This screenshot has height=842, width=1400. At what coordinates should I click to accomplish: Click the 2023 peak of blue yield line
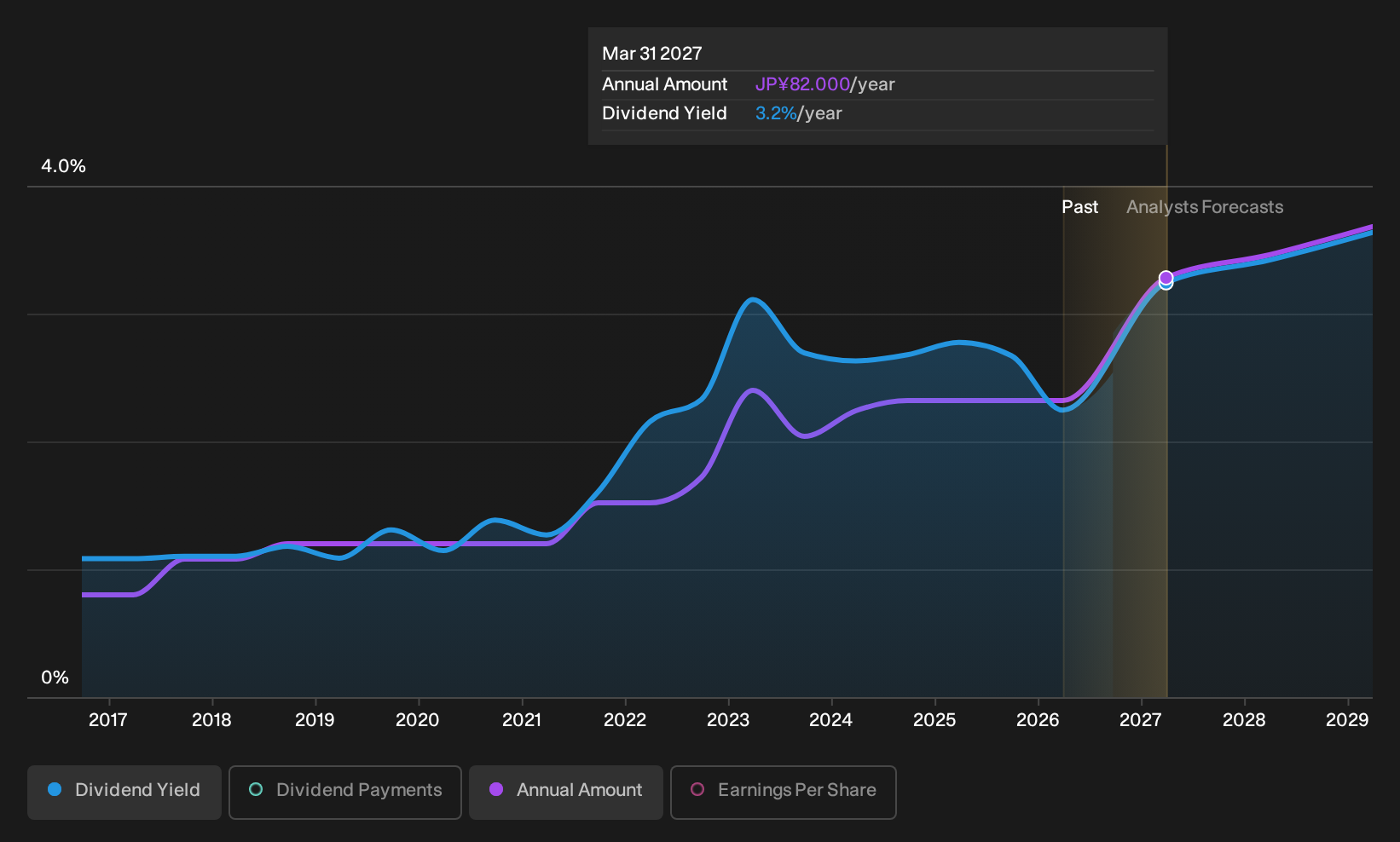(x=752, y=300)
